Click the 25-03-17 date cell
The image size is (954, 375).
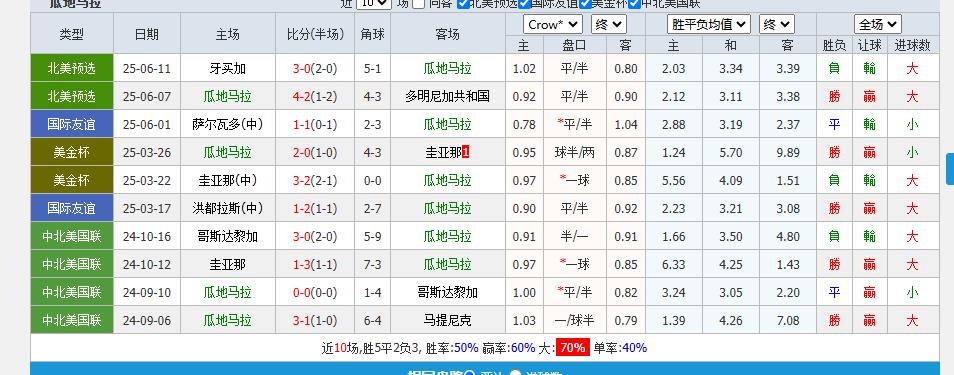147,208
